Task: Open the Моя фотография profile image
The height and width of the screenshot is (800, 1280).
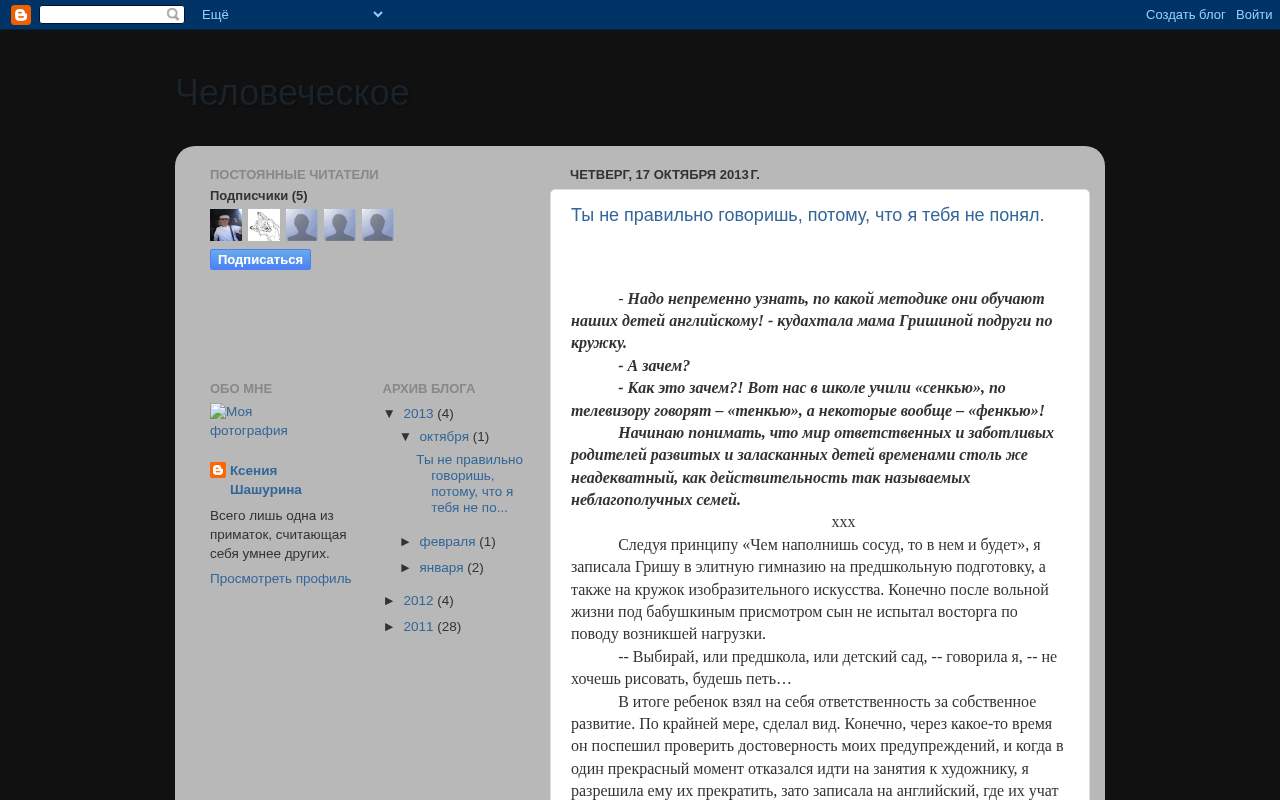Action: 249,421
